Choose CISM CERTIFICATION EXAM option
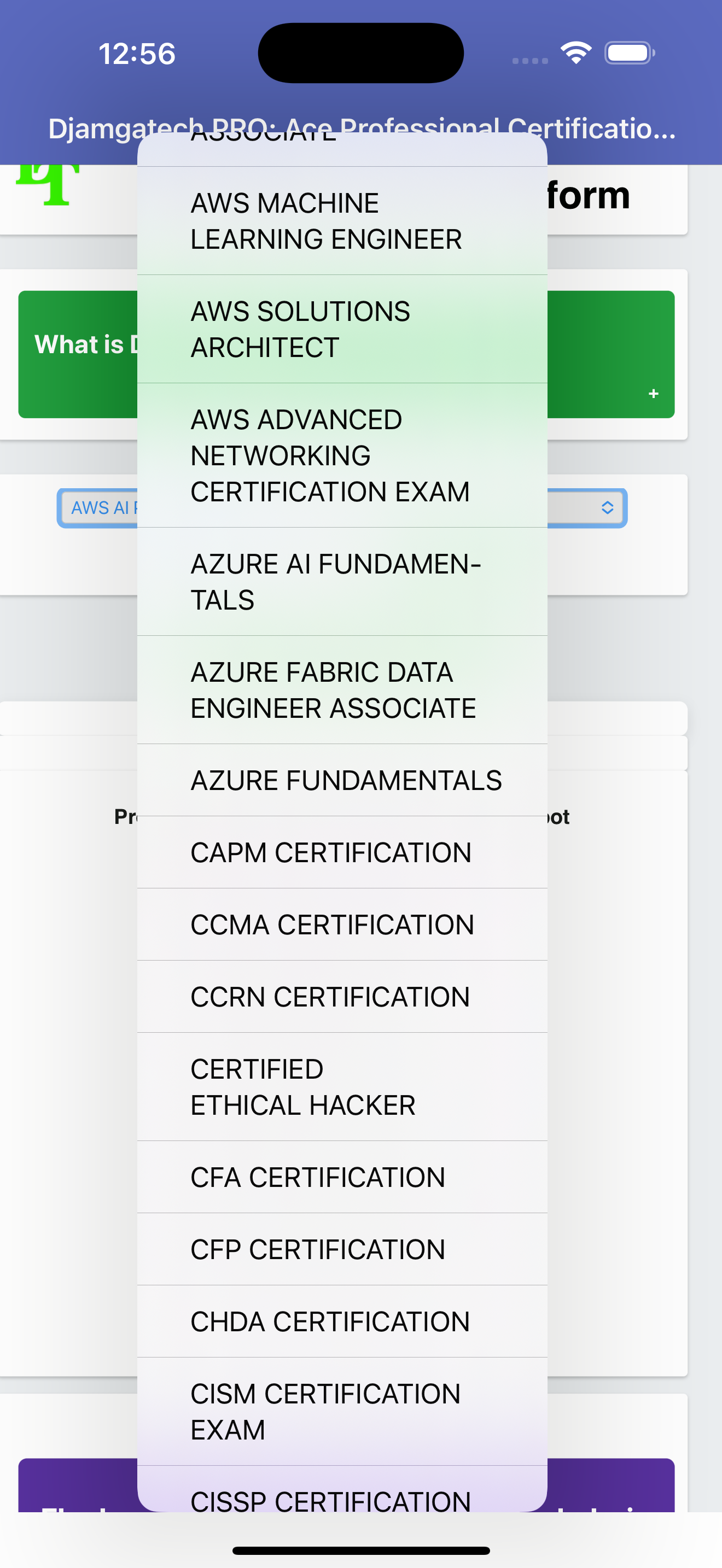 coord(342,1412)
